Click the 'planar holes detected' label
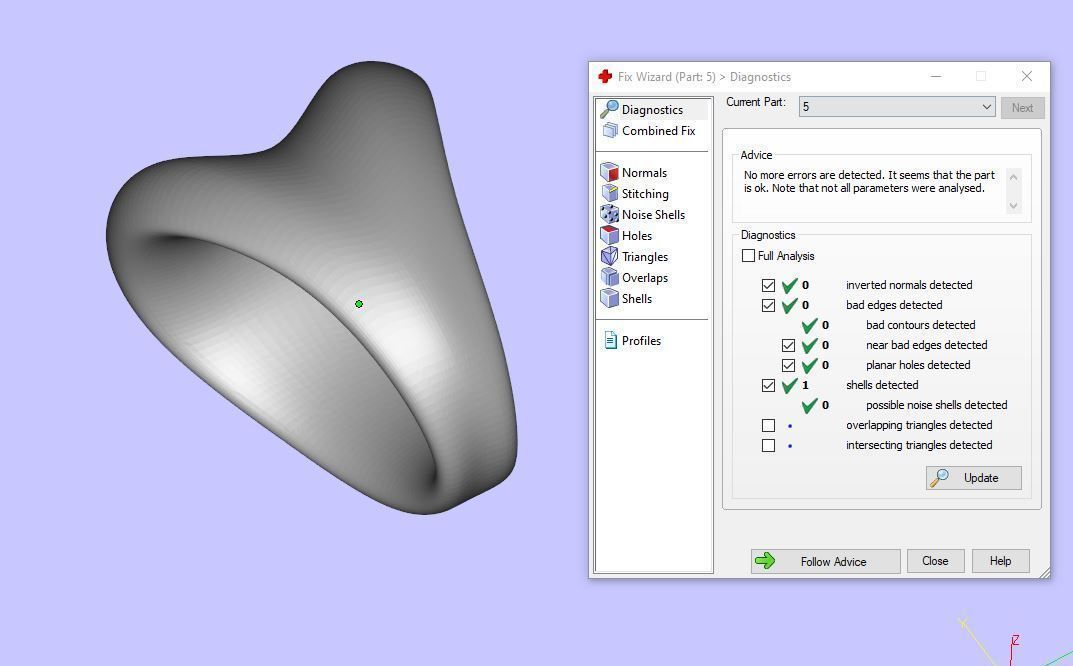The image size is (1073, 666). click(x=918, y=366)
